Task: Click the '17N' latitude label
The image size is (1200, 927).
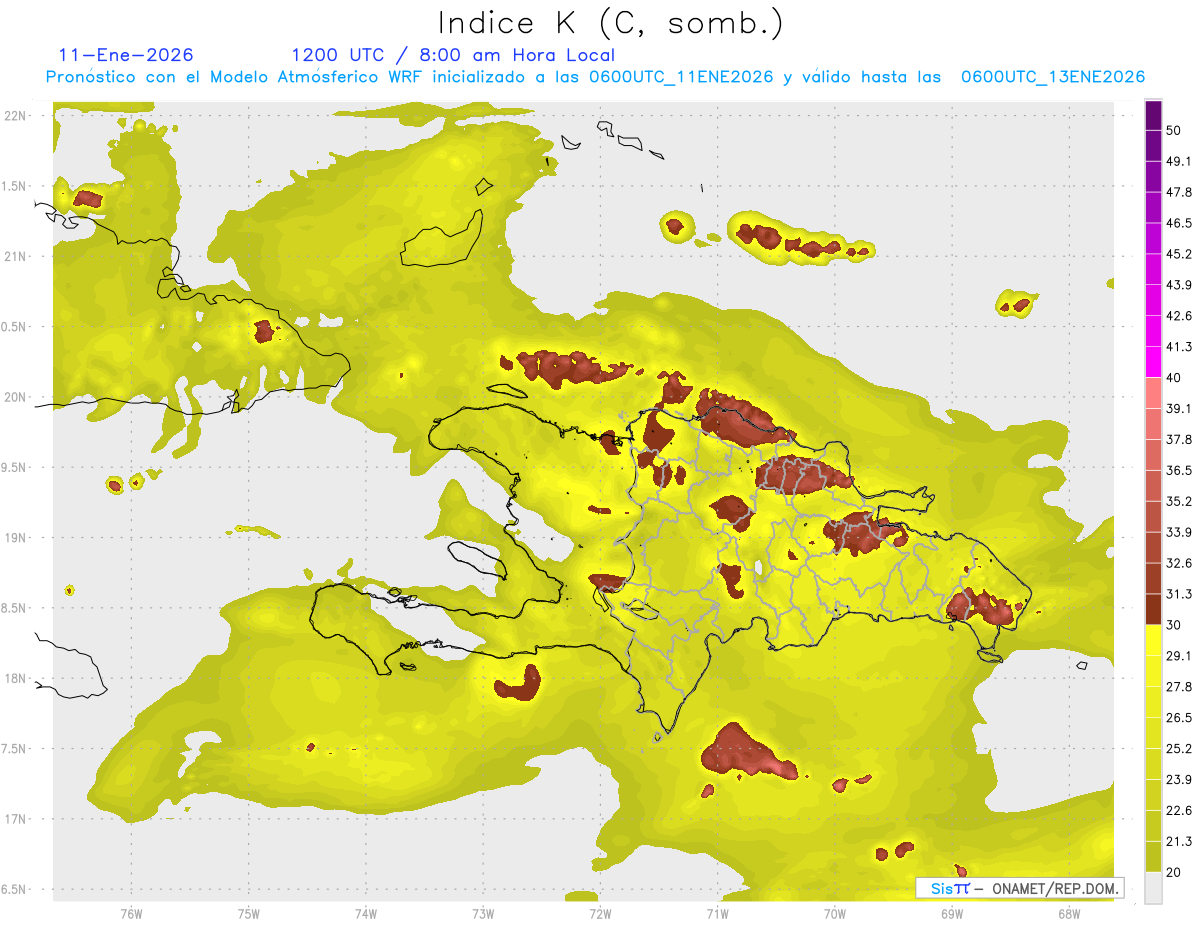Action: tap(15, 819)
